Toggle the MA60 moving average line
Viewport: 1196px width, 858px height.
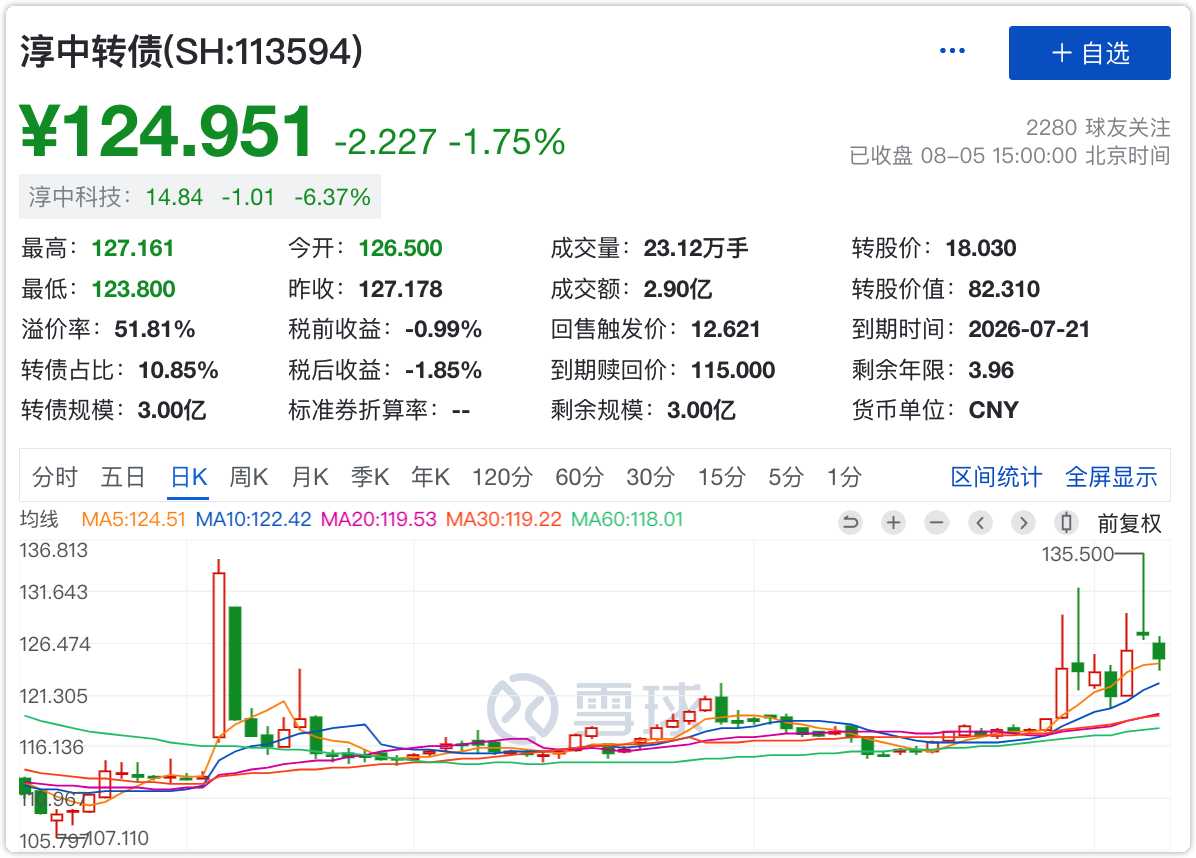tap(626, 519)
